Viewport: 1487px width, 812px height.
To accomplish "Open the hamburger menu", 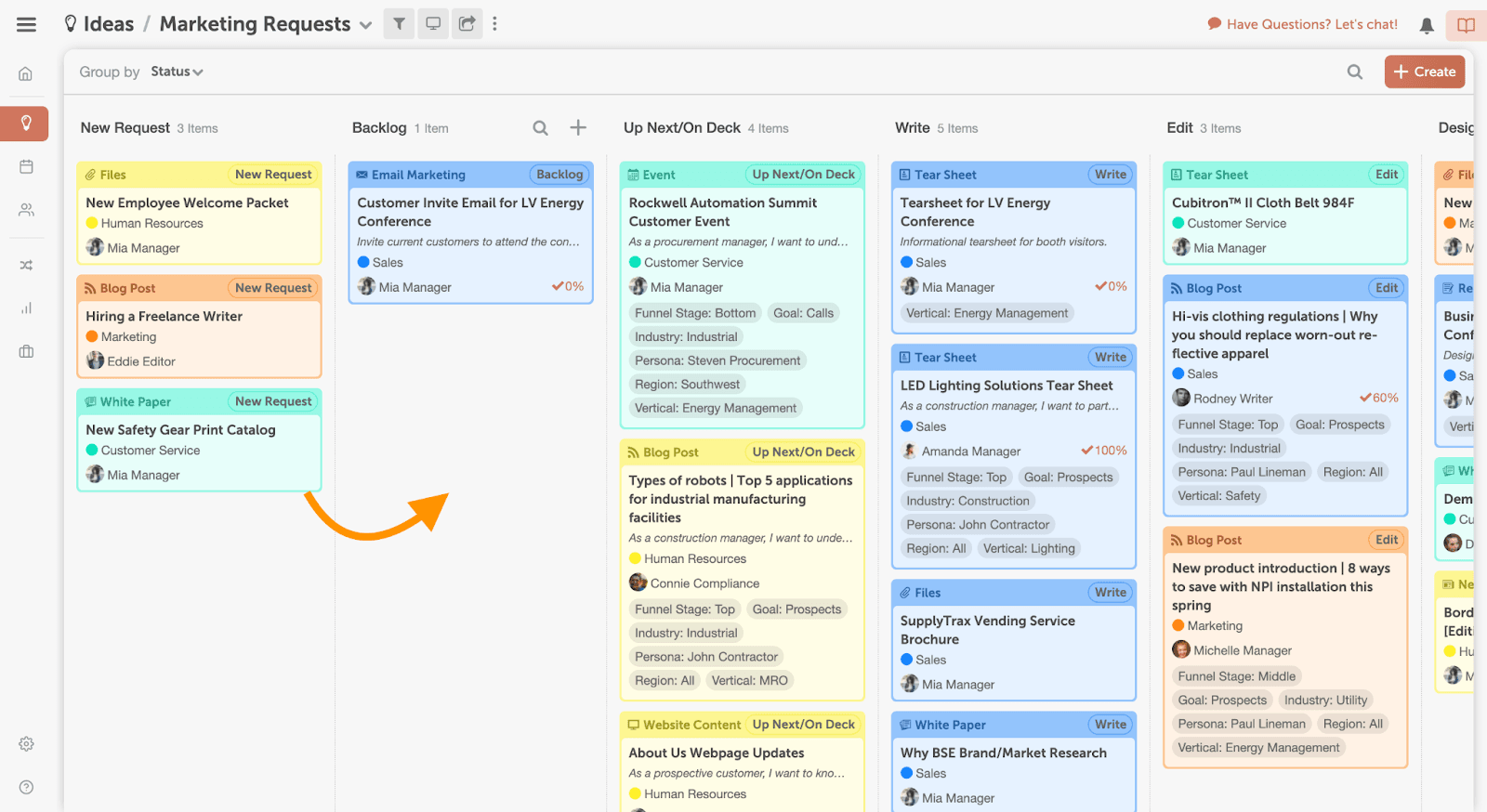I will coord(26,24).
